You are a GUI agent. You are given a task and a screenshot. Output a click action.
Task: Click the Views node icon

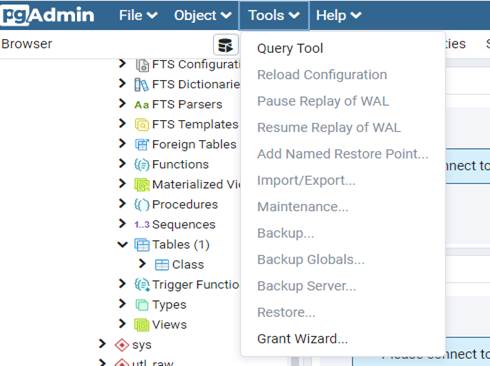click(142, 325)
